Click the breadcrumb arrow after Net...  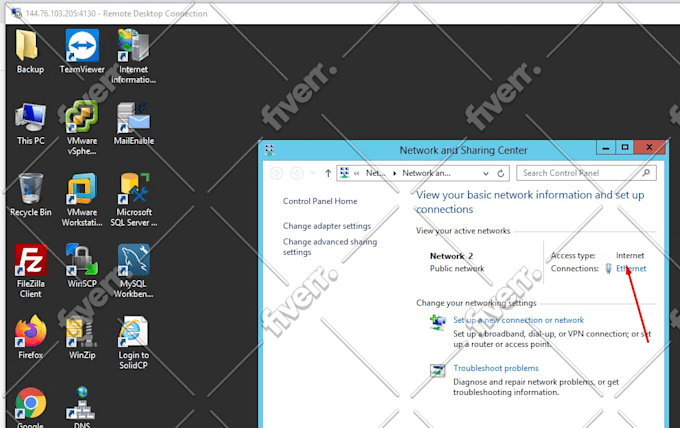point(394,173)
